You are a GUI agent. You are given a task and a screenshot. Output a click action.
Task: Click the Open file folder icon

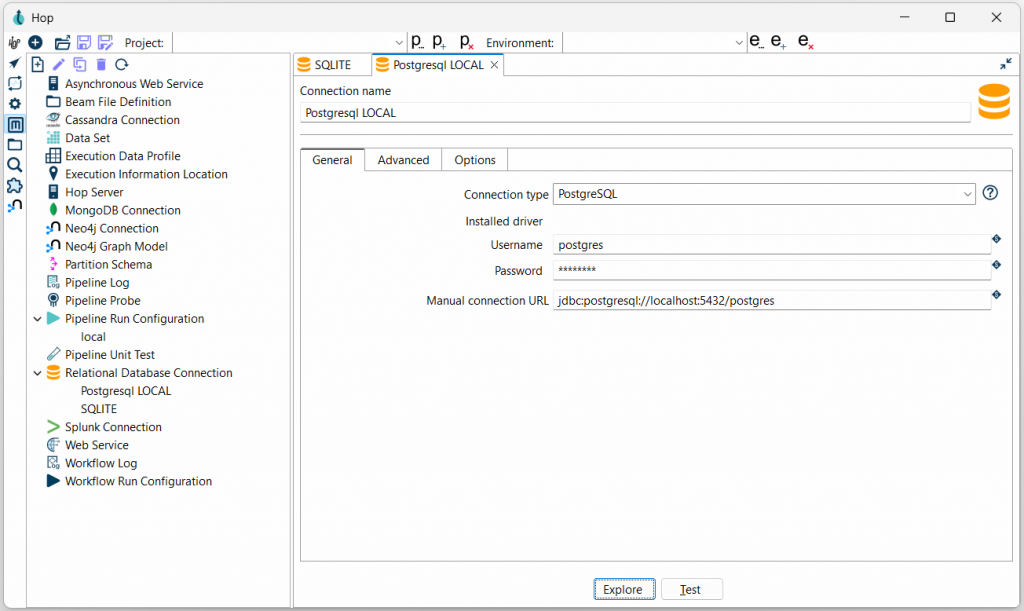(62, 43)
